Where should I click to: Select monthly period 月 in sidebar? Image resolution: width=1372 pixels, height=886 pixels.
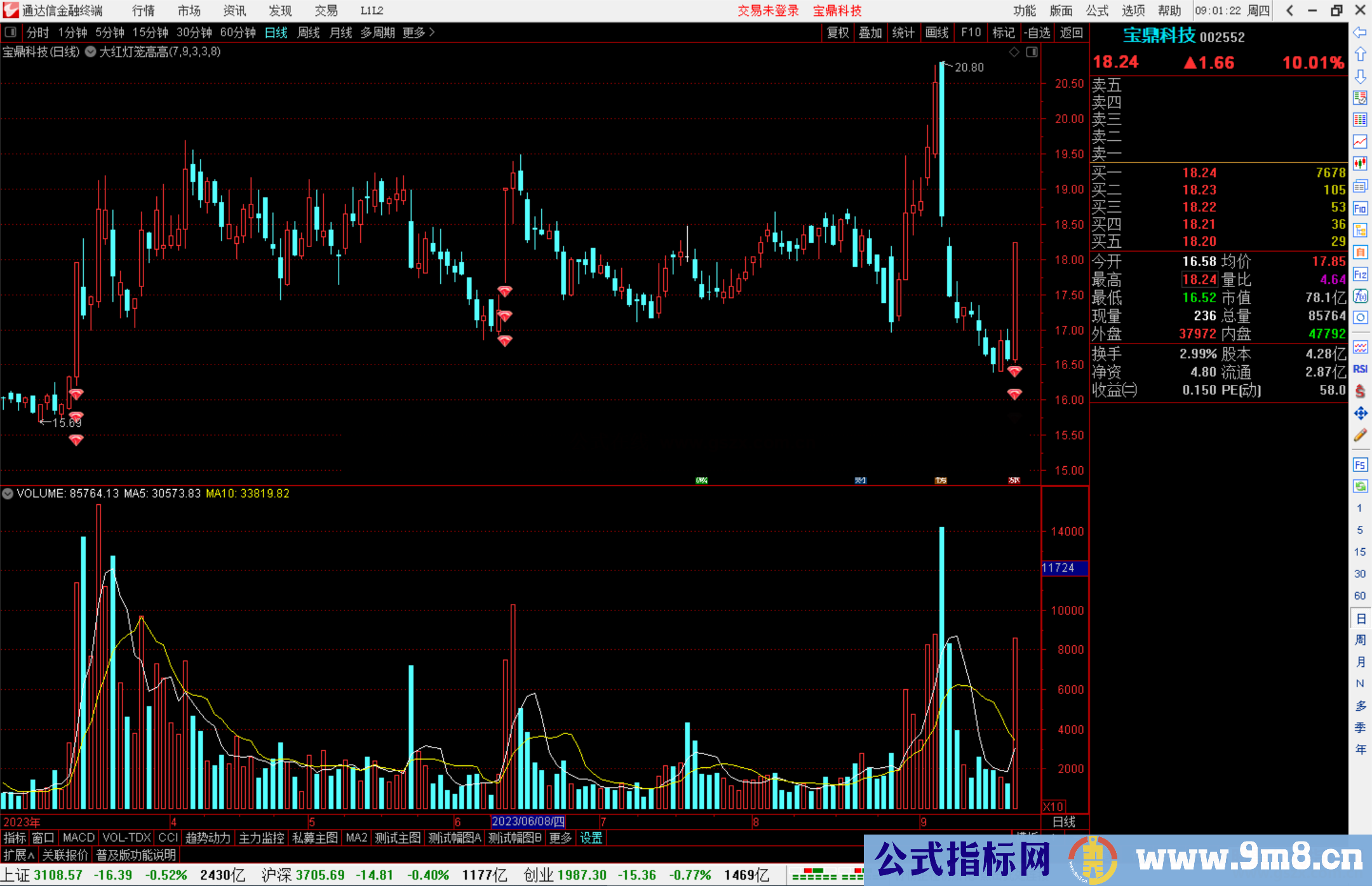[1361, 662]
